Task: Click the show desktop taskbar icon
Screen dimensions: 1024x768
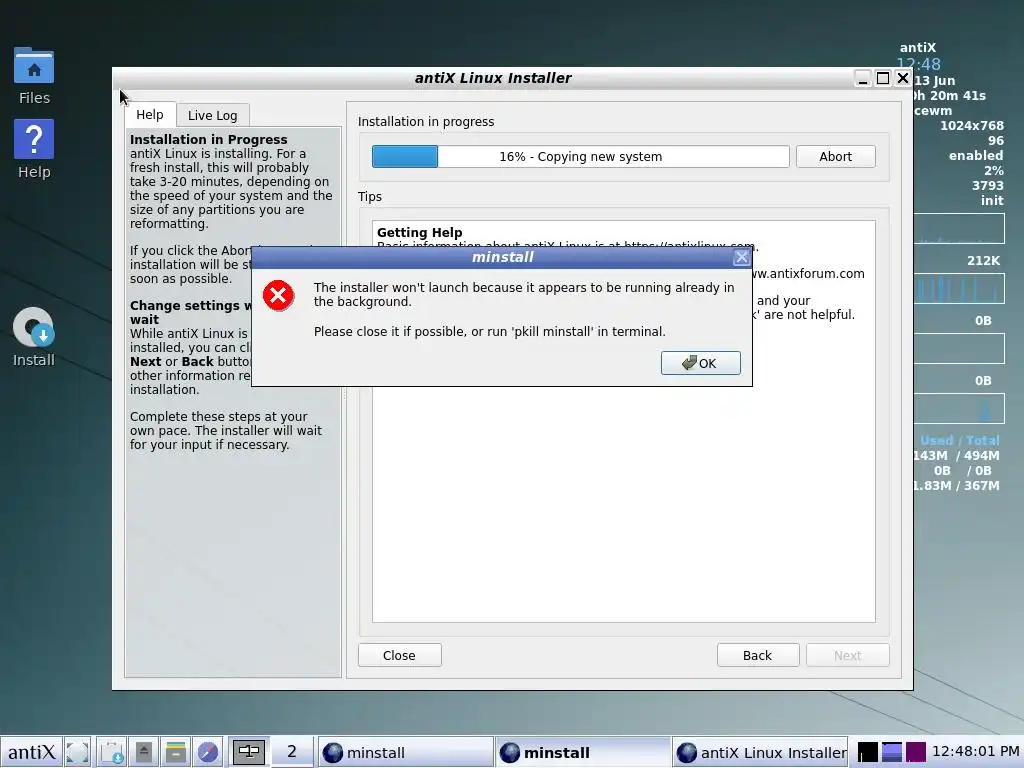Action: (x=78, y=752)
